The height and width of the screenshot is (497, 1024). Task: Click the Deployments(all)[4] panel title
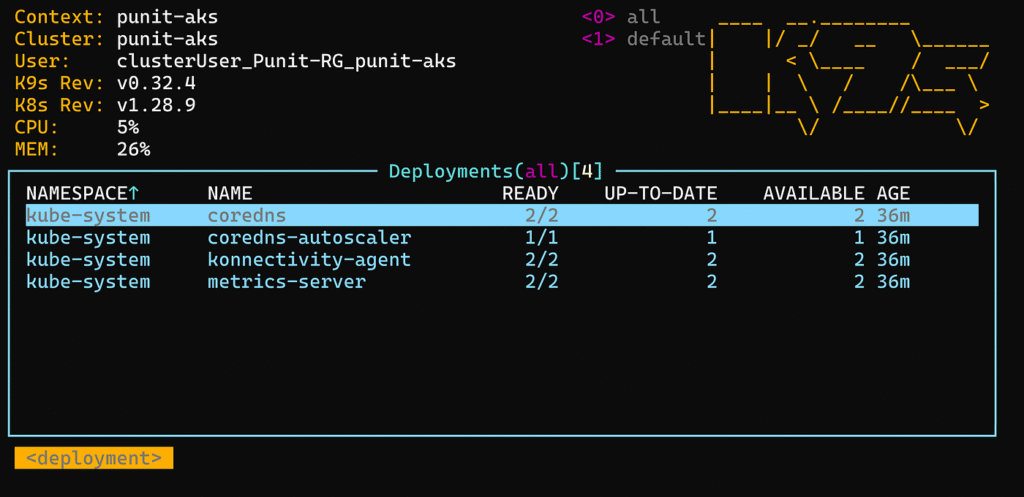pyautogui.click(x=496, y=172)
